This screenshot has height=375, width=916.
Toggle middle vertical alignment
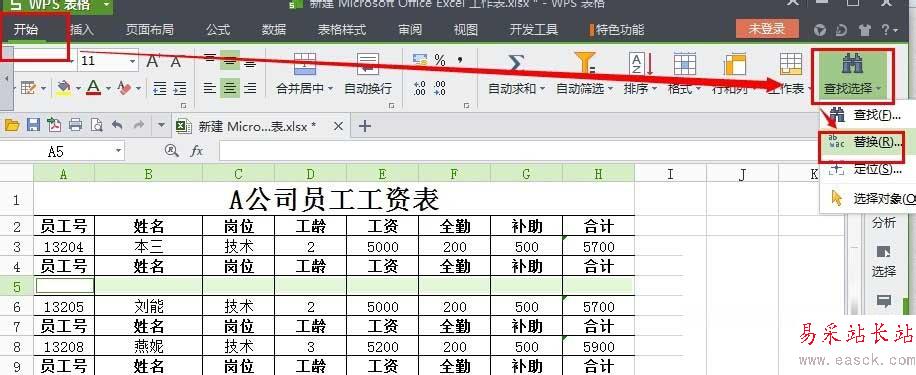tap(230, 60)
